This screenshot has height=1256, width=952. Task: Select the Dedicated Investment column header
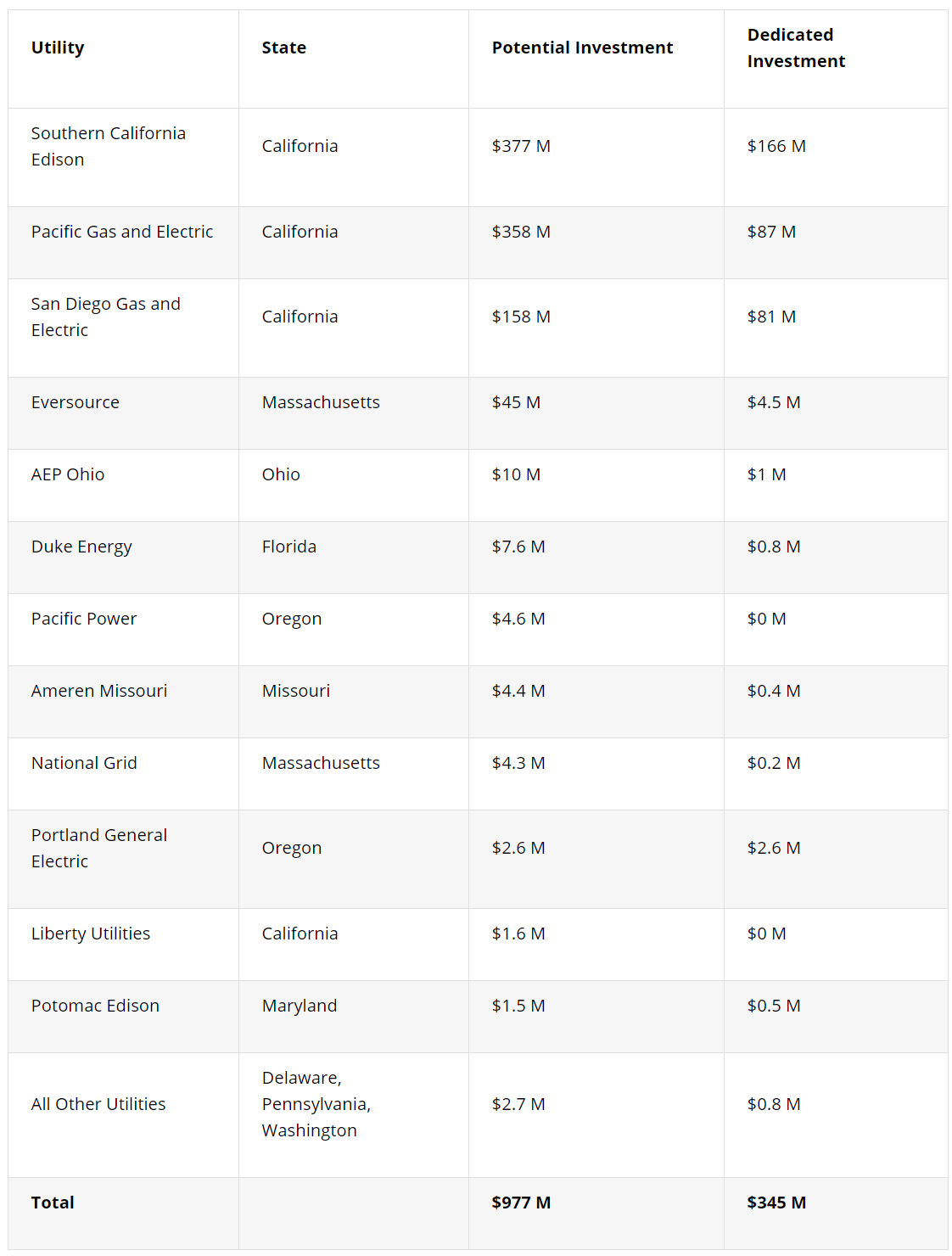click(x=795, y=48)
